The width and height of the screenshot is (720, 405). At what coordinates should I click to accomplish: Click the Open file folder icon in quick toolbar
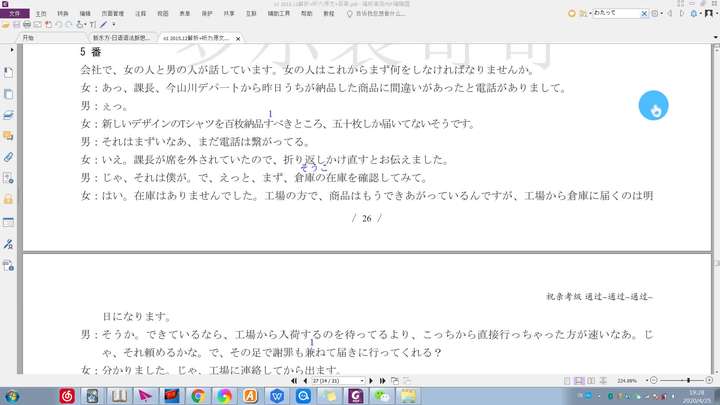tap(6, 24)
